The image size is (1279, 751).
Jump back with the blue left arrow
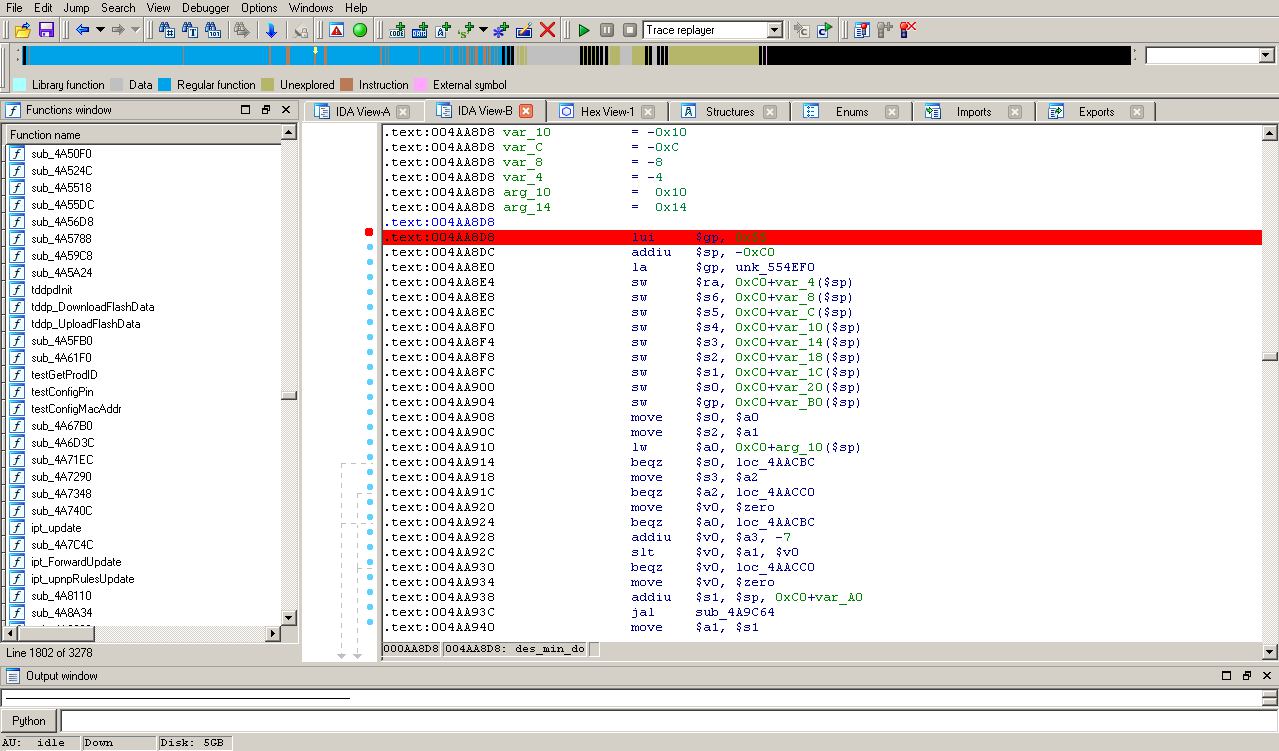83,30
